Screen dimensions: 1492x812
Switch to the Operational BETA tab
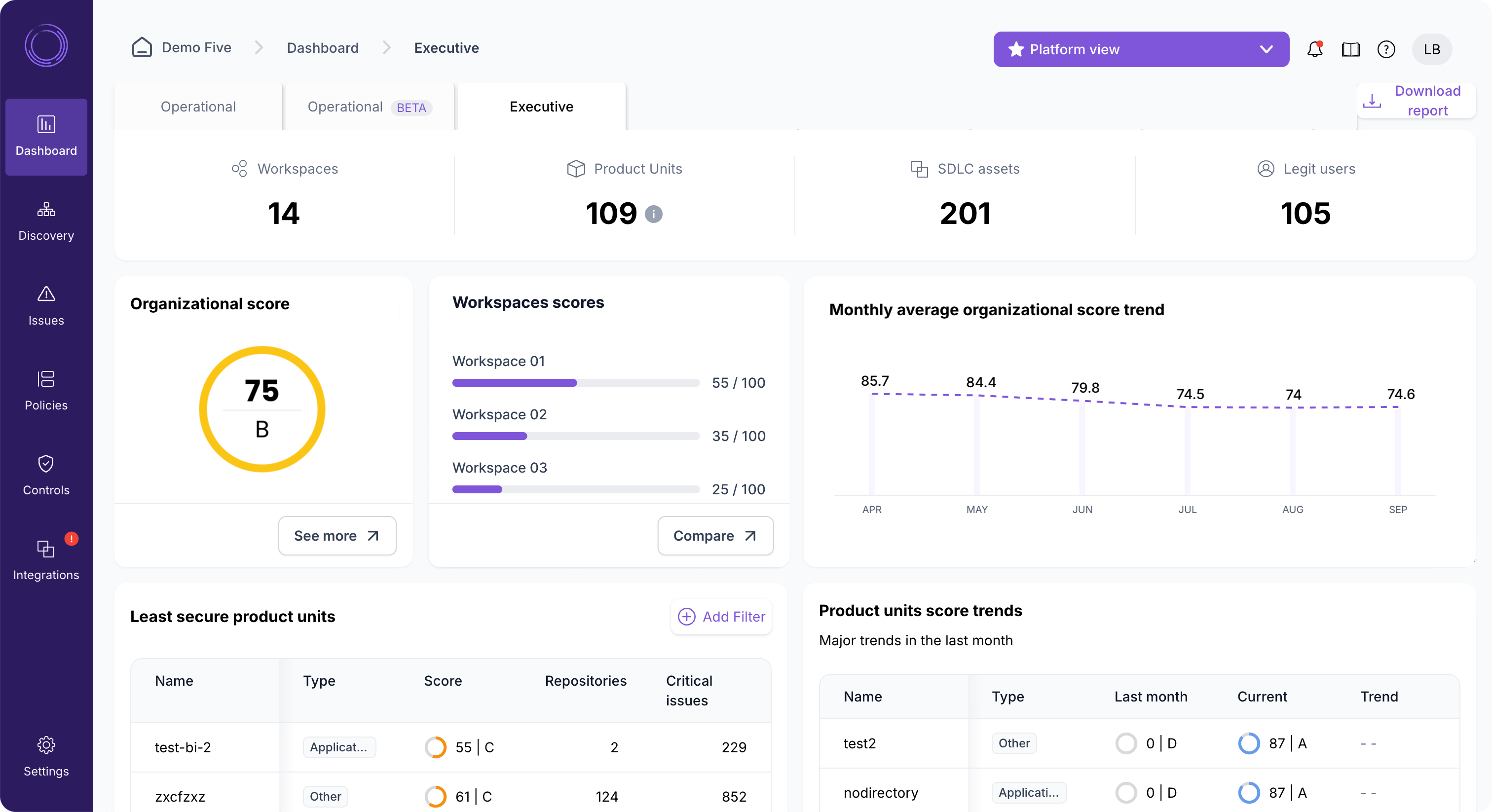tap(369, 107)
